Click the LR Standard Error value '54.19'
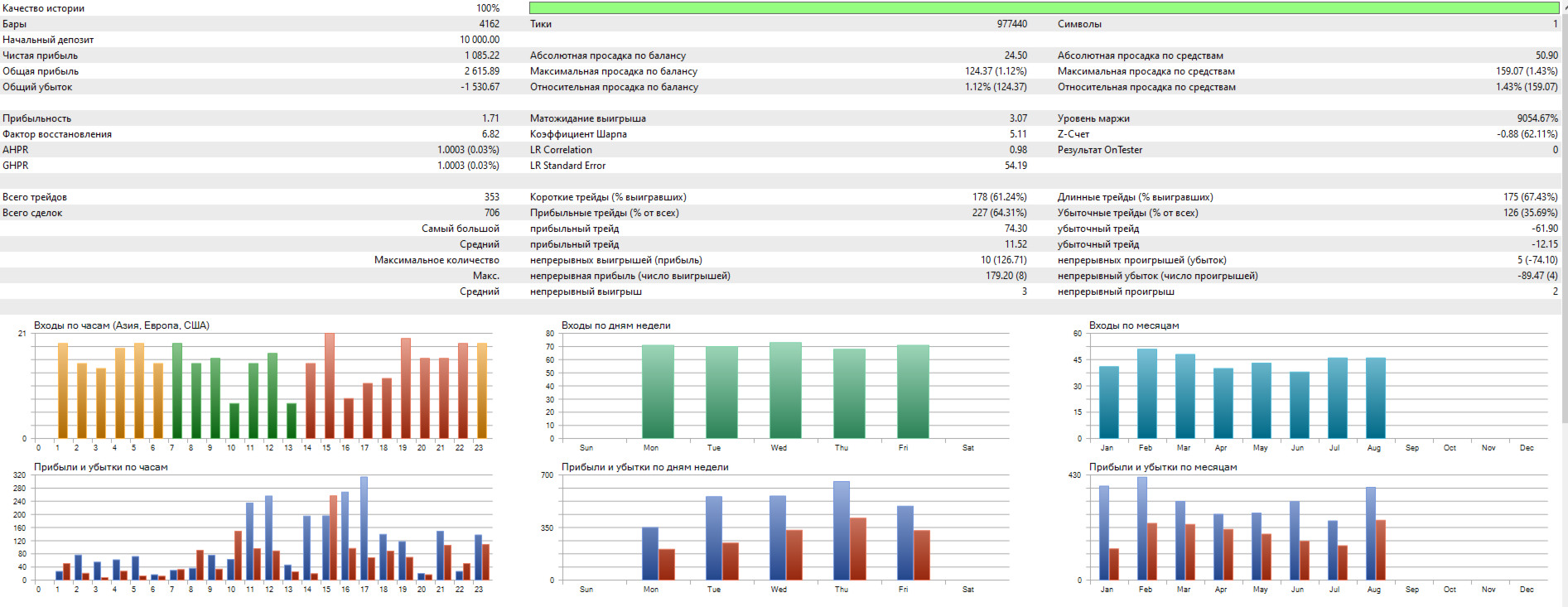1568x607 pixels. pos(1016,166)
